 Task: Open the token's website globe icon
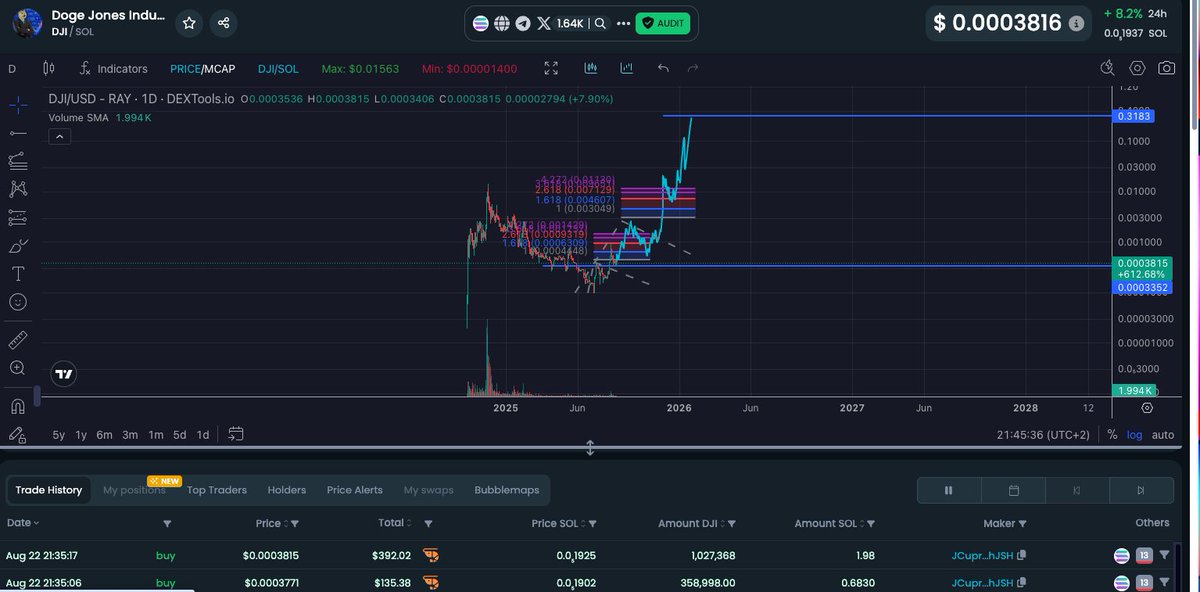coord(502,23)
